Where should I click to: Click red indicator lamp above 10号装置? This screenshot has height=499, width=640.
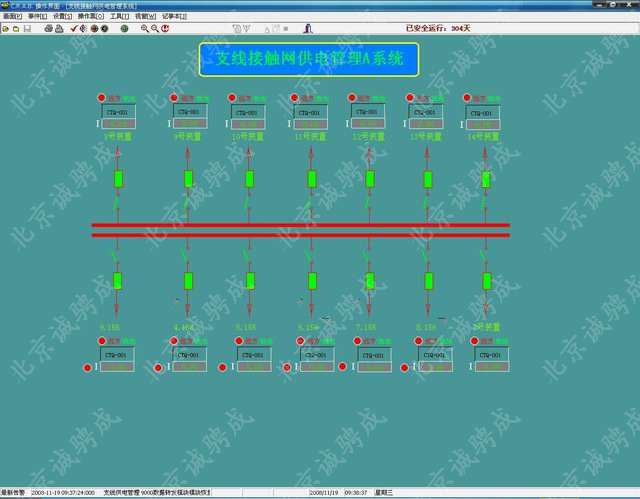(232, 98)
